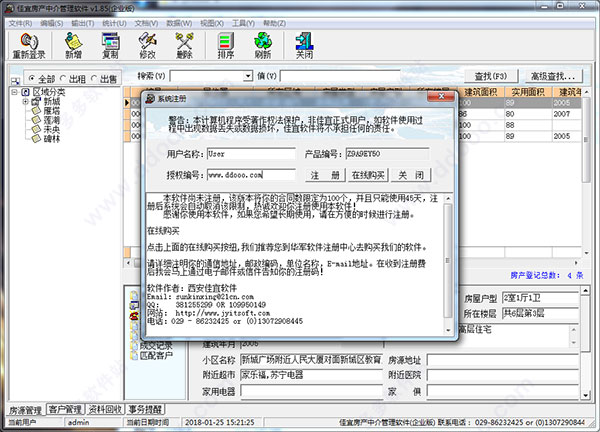Click the 房源地址 input field
This screenshot has width=600, height=432.
point(502,360)
